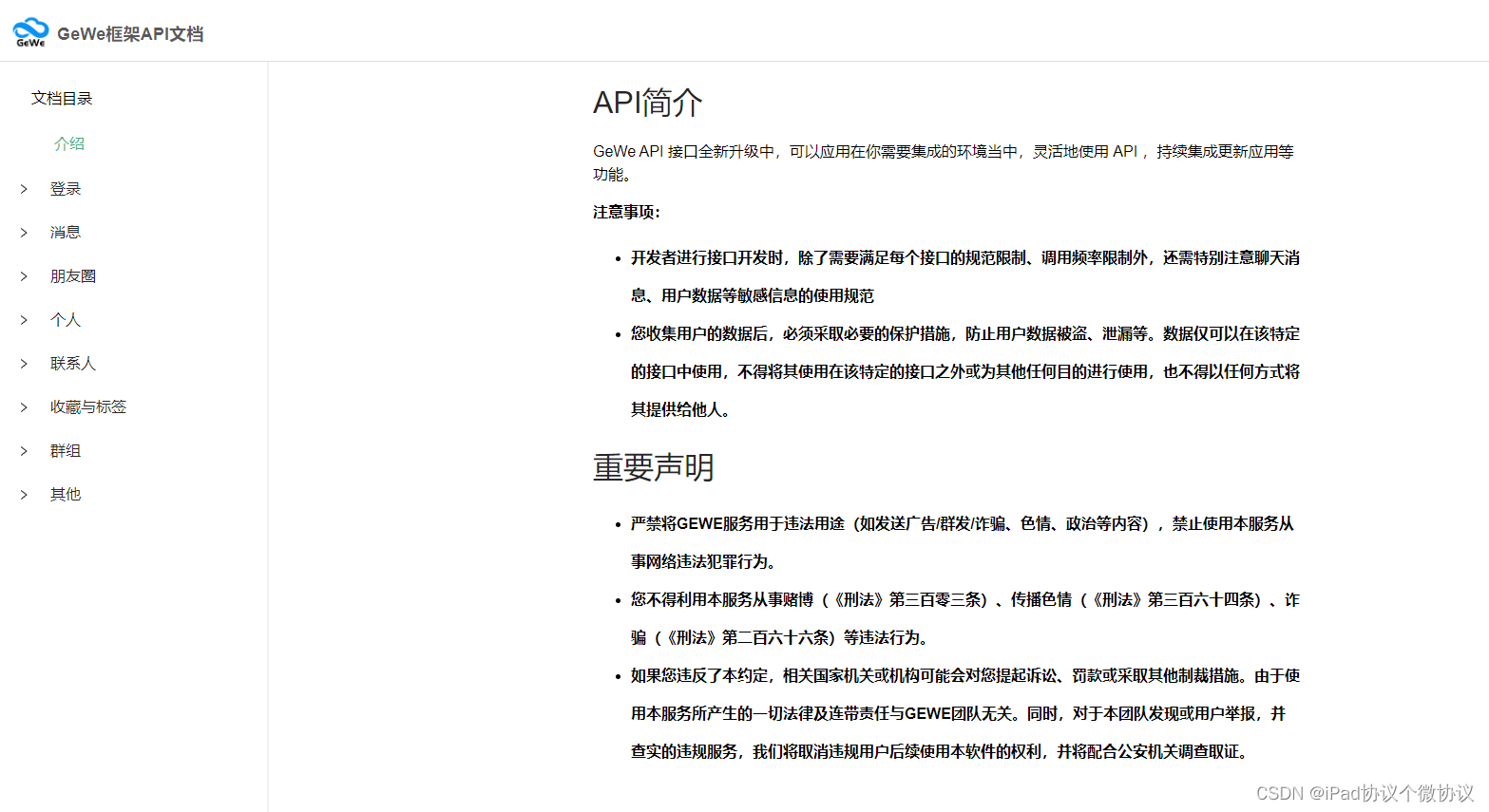
Task: Expand the 联系人 section chevron
Action: click(24, 364)
